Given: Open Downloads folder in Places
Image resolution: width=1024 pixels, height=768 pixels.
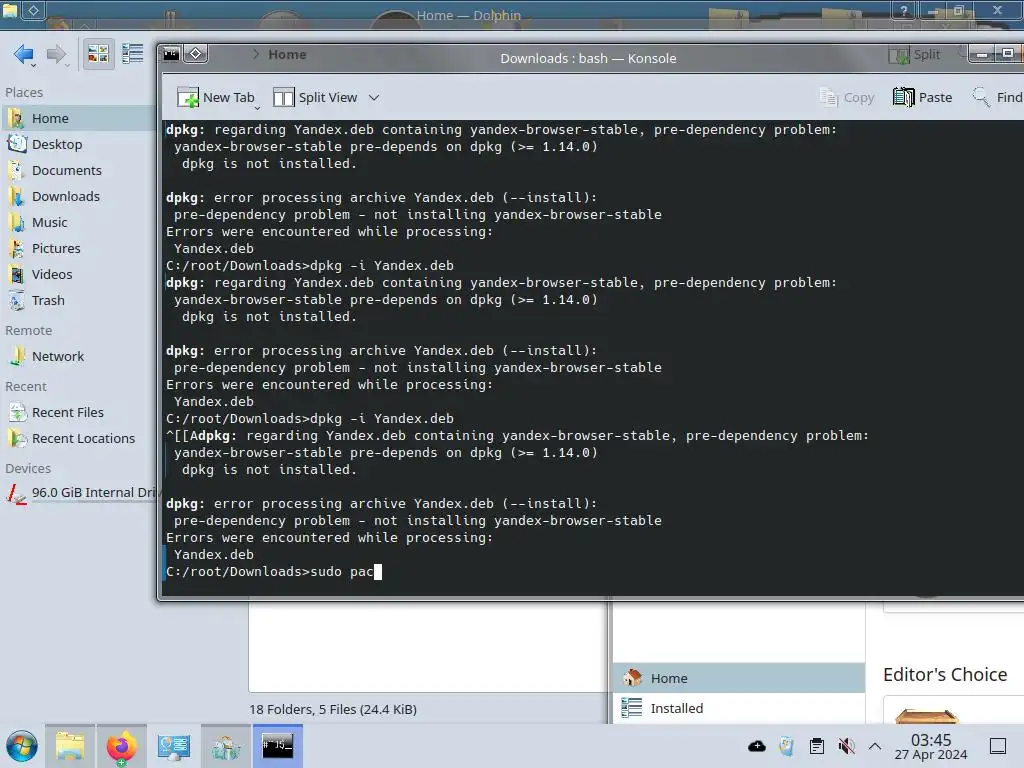Looking at the screenshot, I should (x=78, y=197).
